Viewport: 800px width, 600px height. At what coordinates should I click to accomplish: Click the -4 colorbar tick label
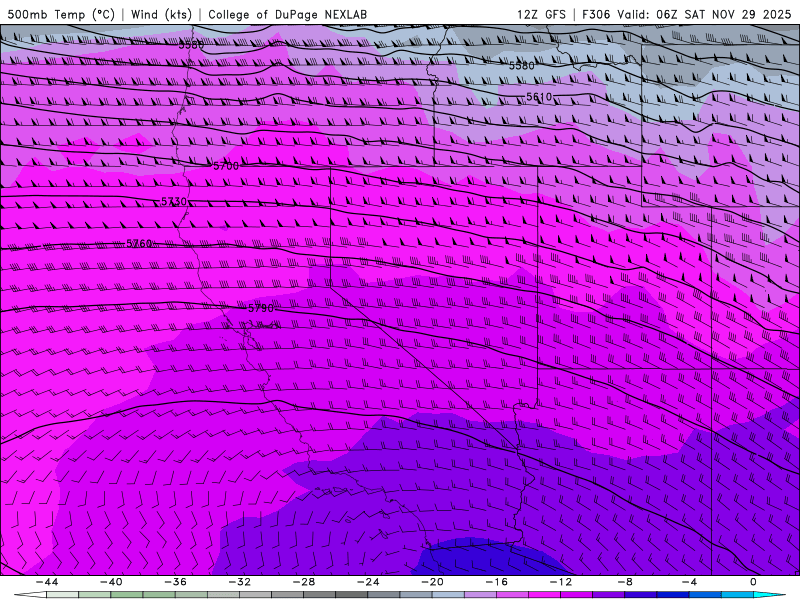click(689, 582)
